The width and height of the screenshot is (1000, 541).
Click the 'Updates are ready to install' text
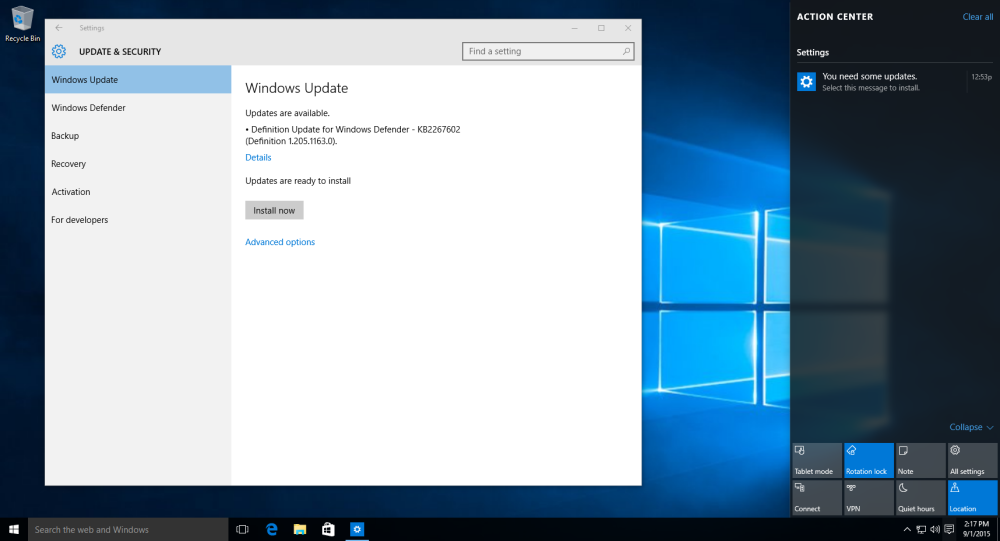click(x=298, y=181)
